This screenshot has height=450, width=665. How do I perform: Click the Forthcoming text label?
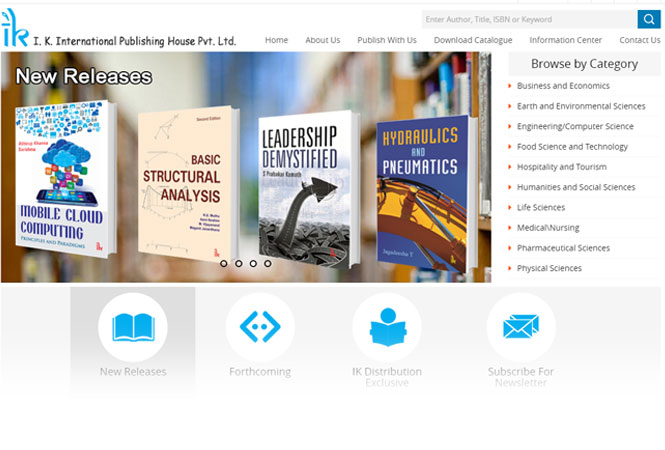(260, 372)
